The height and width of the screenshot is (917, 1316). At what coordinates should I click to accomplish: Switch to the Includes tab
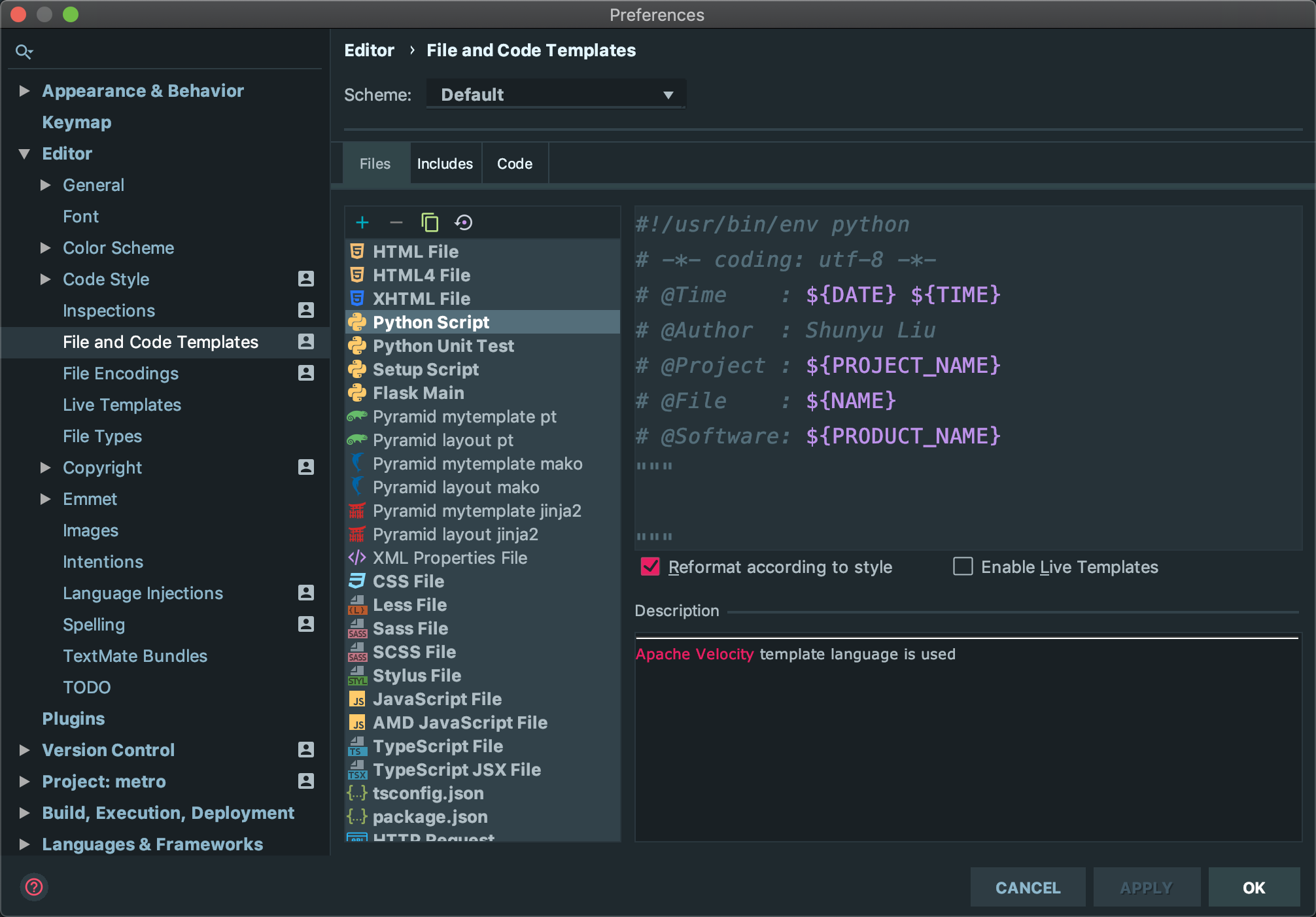445,164
